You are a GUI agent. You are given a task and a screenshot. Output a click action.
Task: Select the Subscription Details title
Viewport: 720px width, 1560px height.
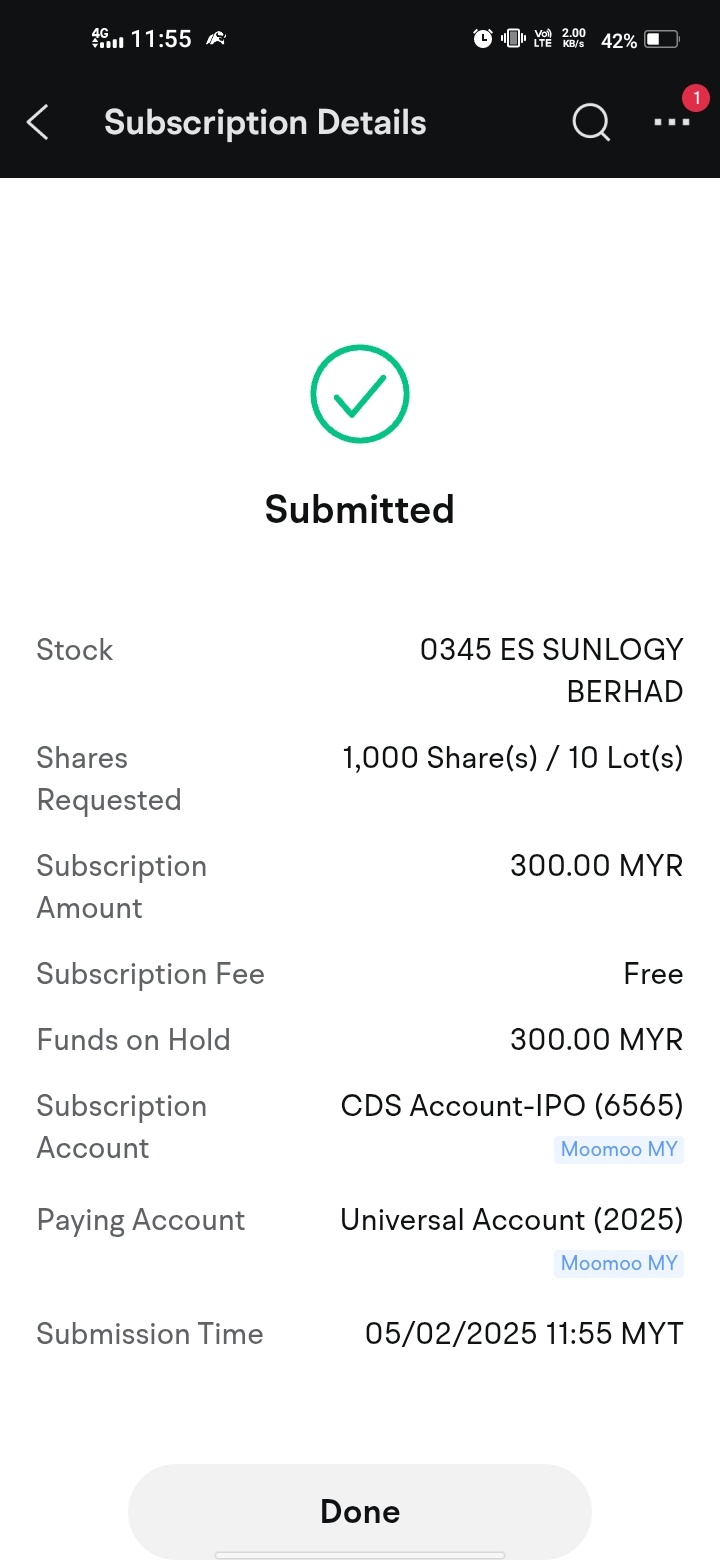pos(265,123)
